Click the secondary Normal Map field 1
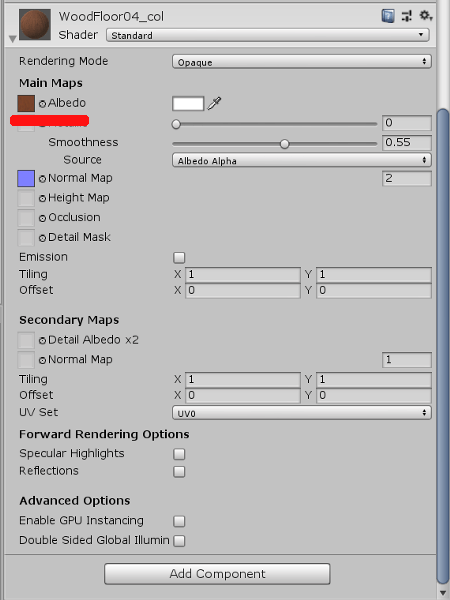 click(407, 360)
